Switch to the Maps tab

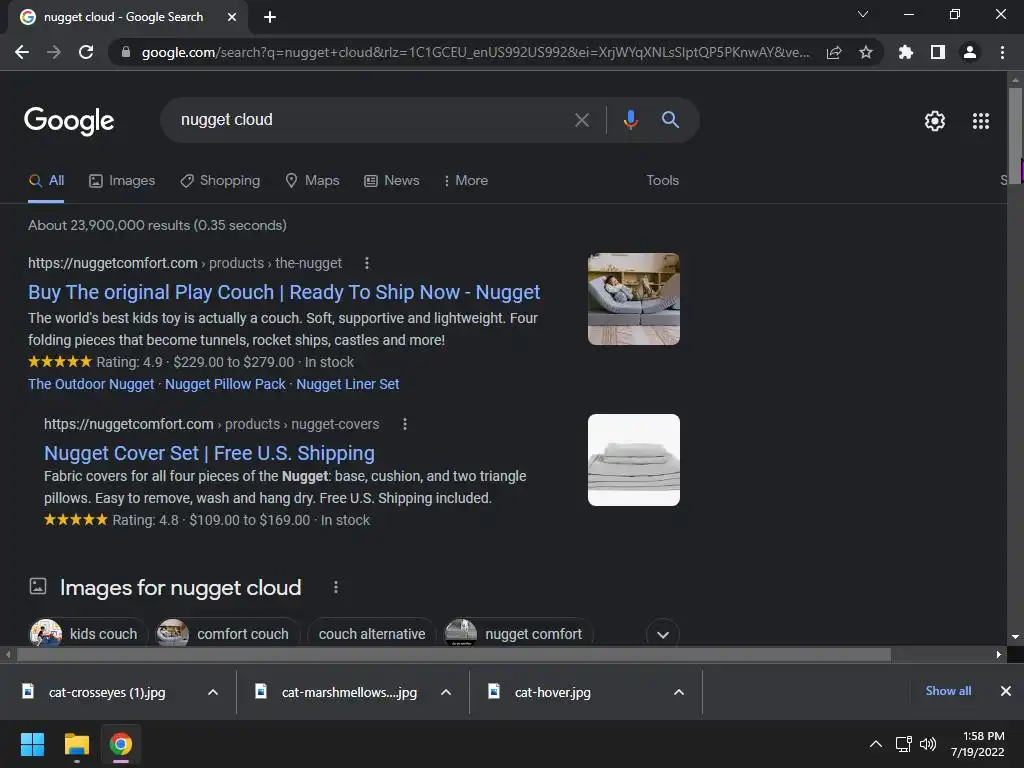pyautogui.click(x=312, y=180)
